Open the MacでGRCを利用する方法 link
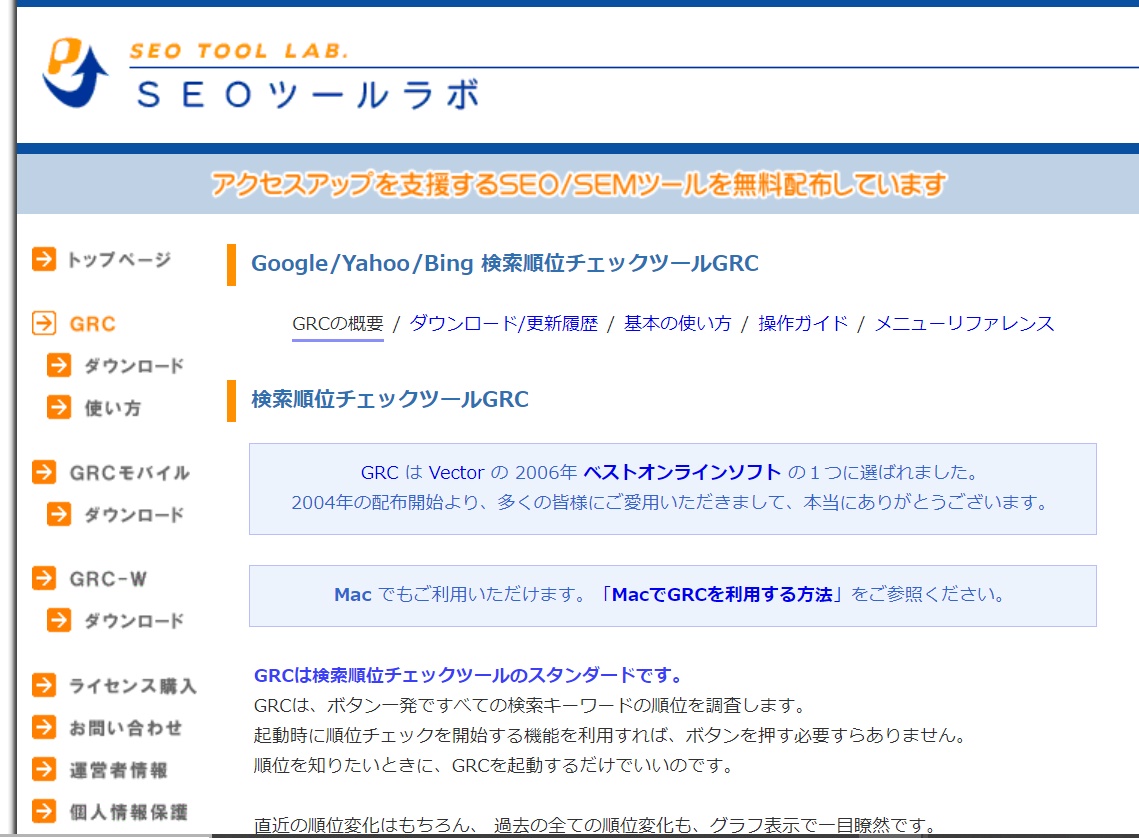This screenshot has height=838, width=1139. click(722, 595)
